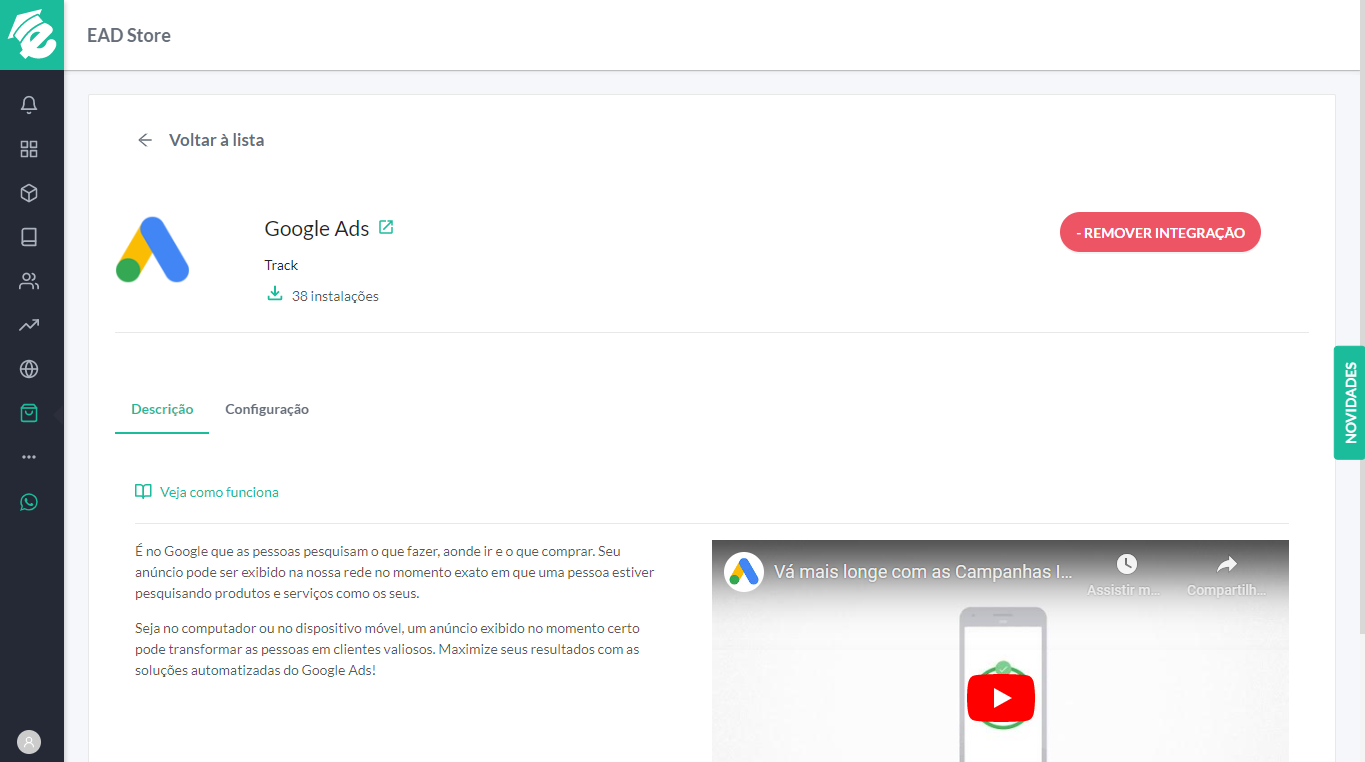Open the courses book icon in the sidebar
1365x762 pixels.
pyautogui.click(x=29, y=237)
